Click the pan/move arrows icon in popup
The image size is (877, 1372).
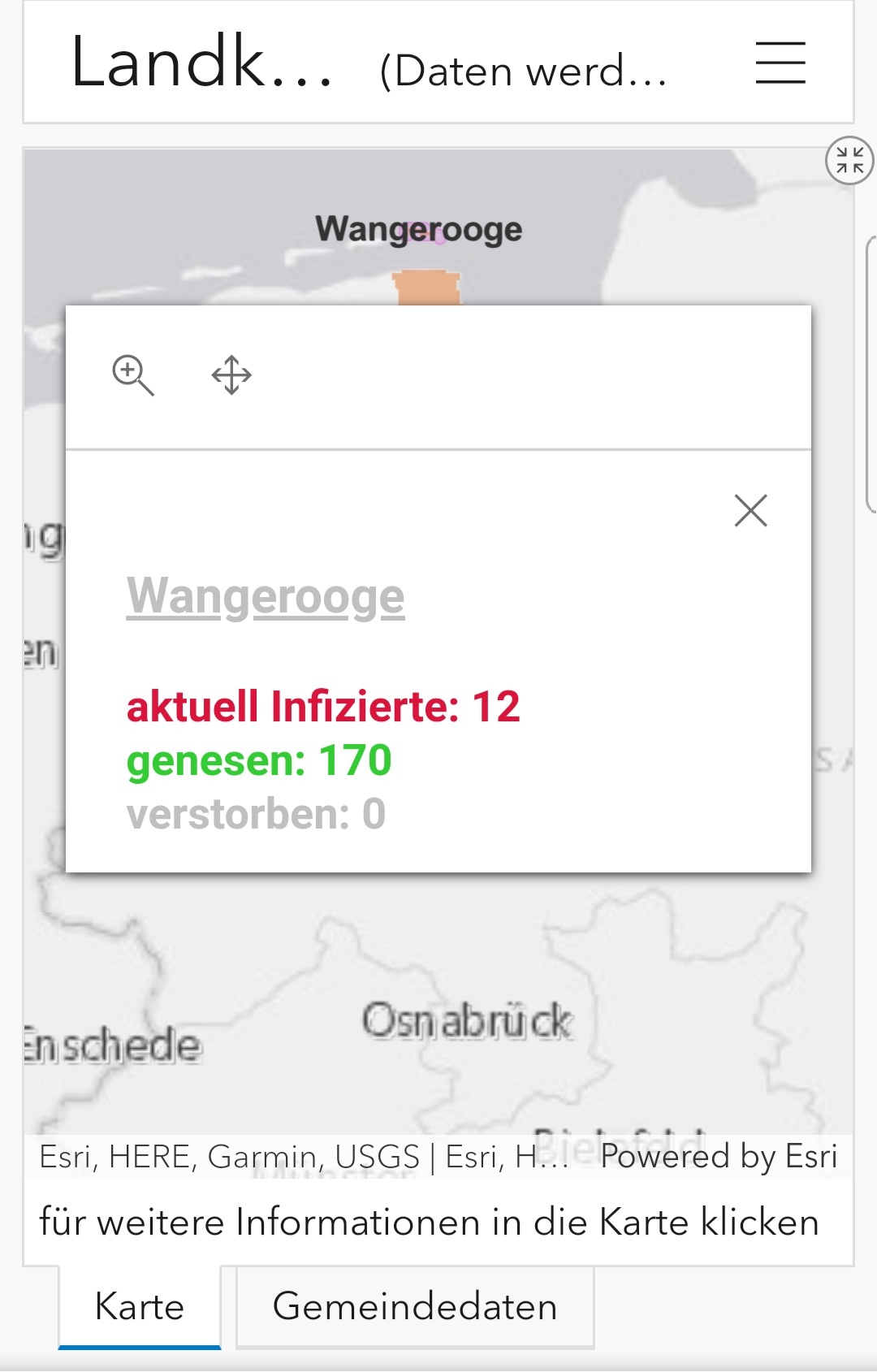coord(231,375)
